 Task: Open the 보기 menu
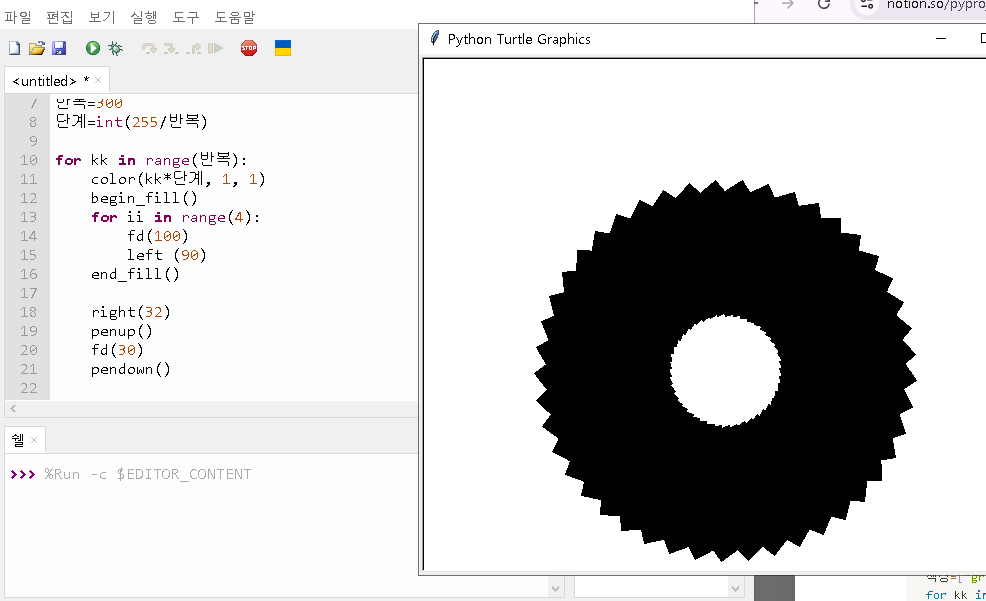tap(101, 17)
